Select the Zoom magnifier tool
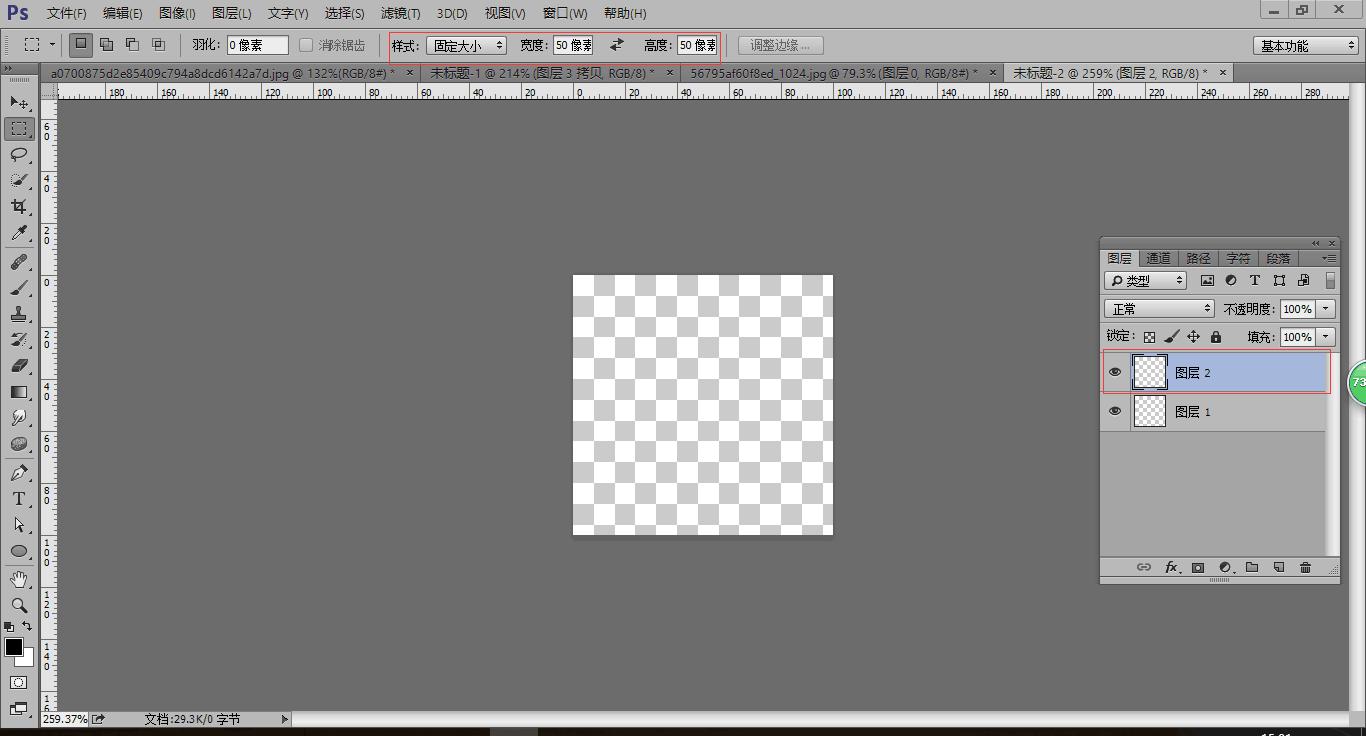 (x=19, y=605)
